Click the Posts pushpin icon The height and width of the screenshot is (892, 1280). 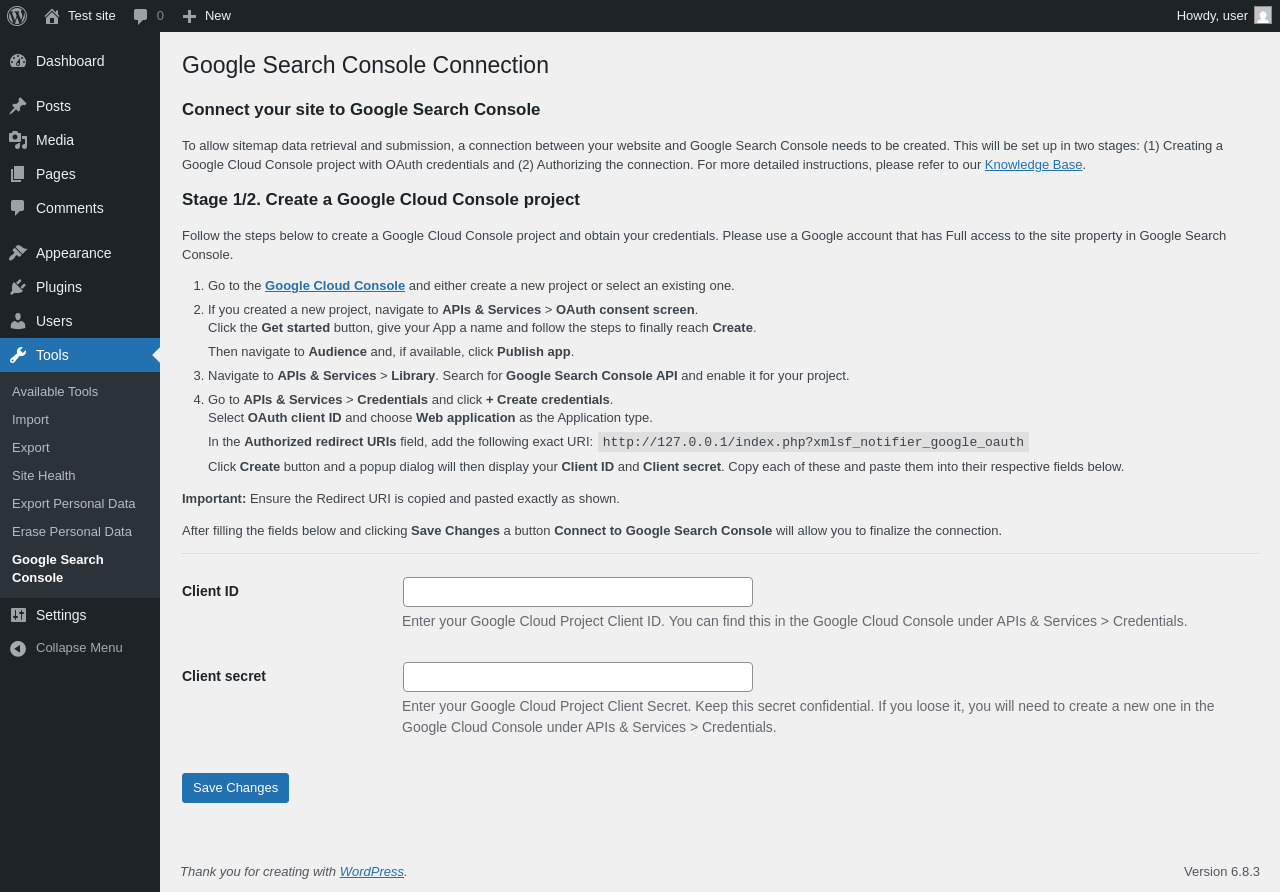(x=18, y=106)
